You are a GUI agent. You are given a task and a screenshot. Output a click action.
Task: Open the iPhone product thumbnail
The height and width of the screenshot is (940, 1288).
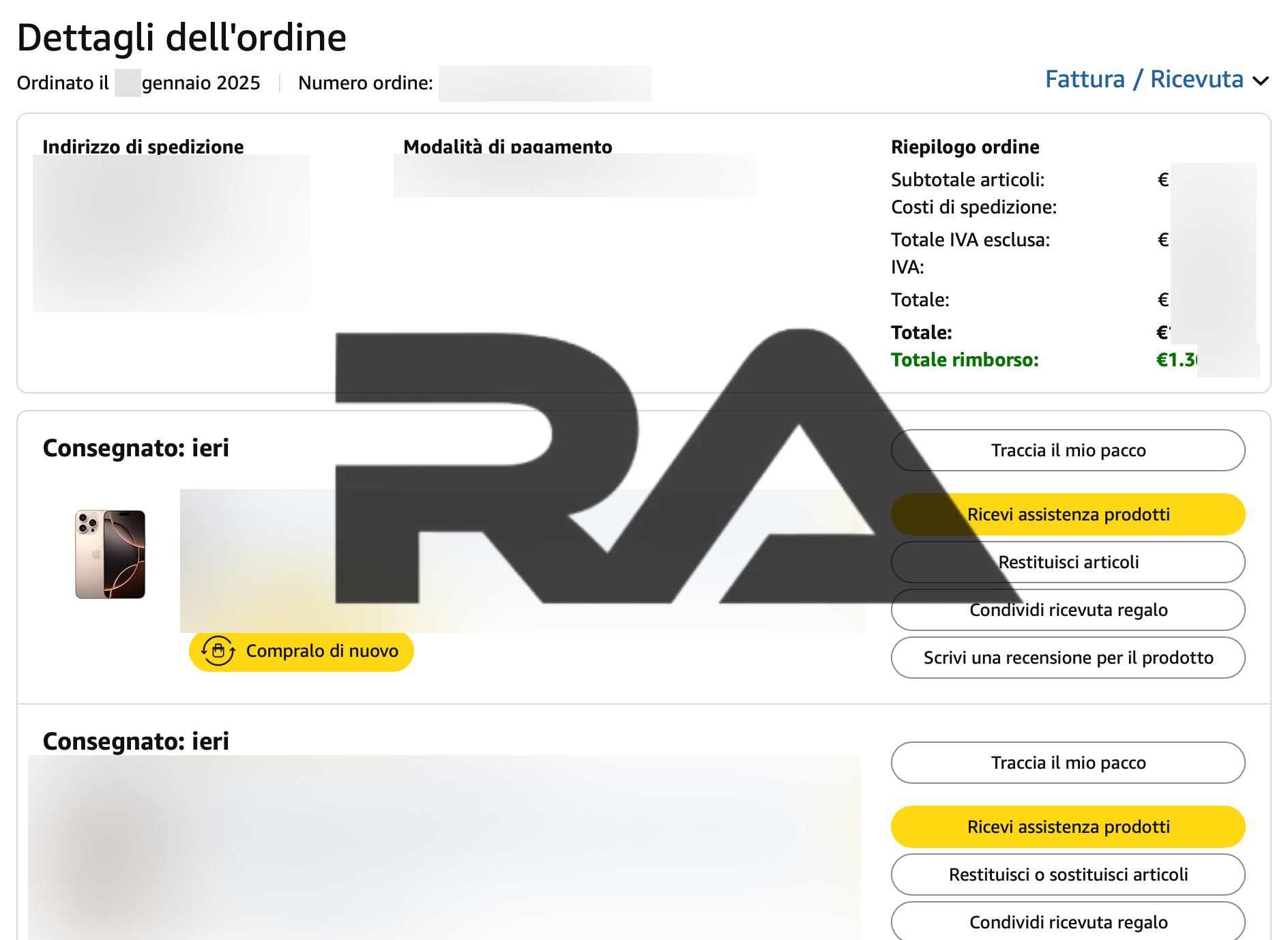coord(110,554)
